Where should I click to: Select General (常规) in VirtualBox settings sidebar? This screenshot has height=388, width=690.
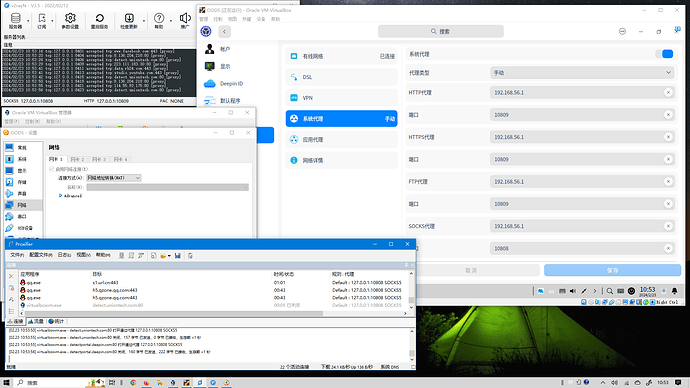(23, 147)
